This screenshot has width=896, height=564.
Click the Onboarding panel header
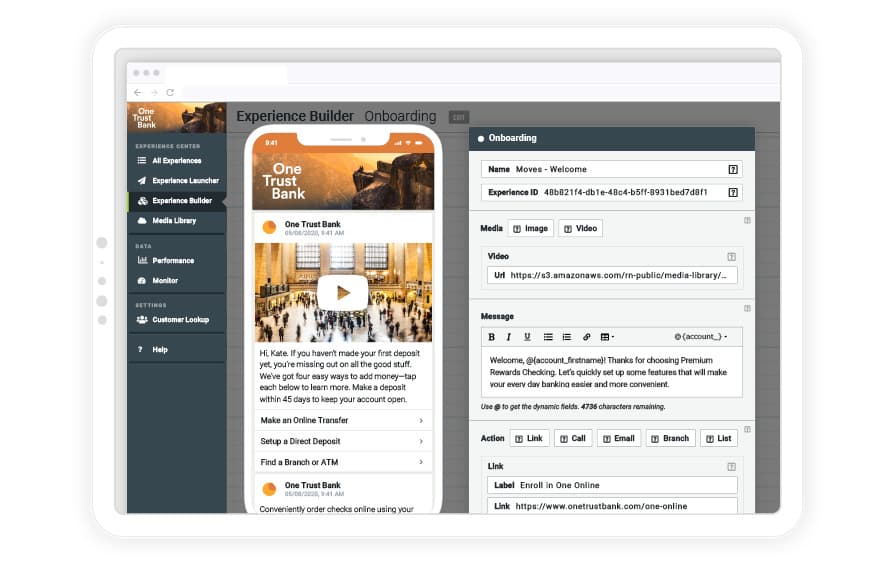tap(611, 139)
